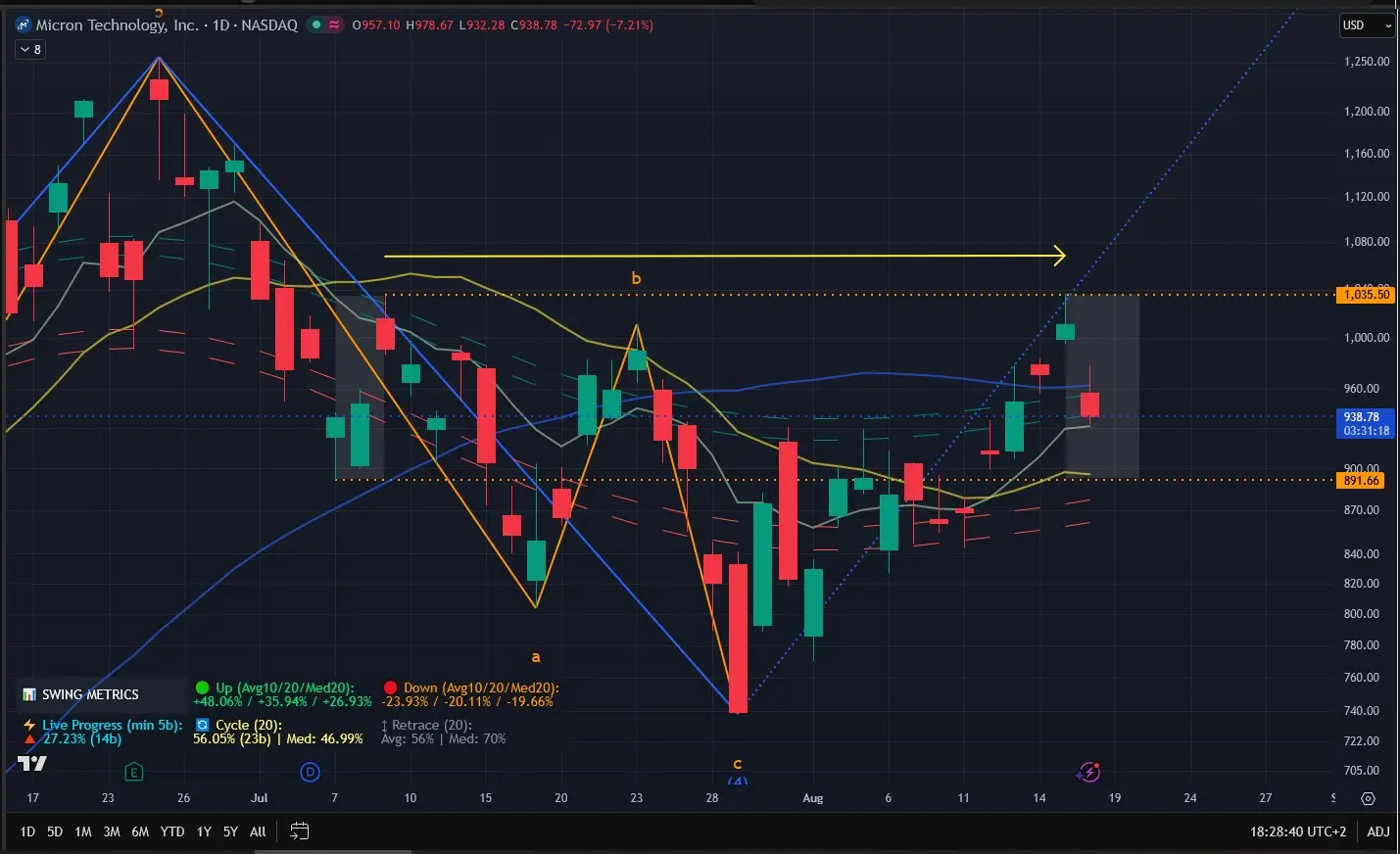This screenshot has height=854, width=1400.
Task: Click the Down stats -23.93% / -20.11% / -19.66%
Action: click(467, 701)
